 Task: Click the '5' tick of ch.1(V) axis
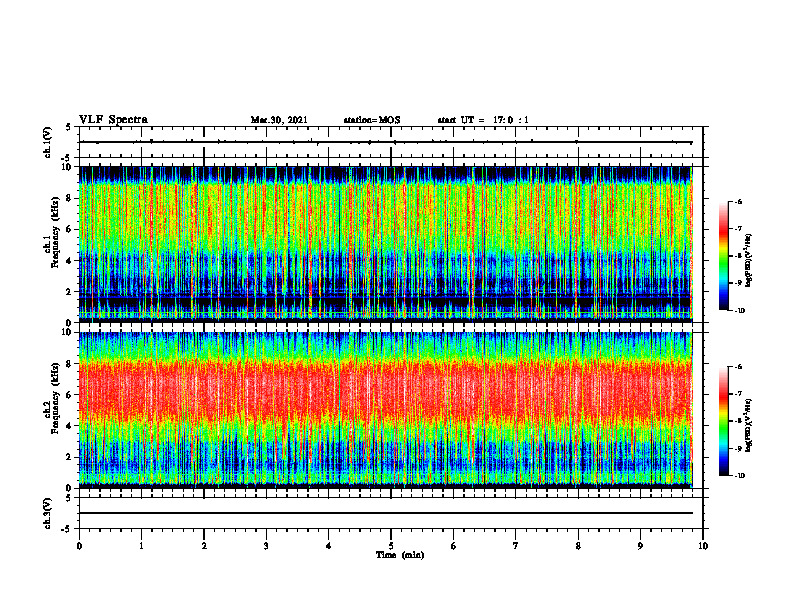[x=69, y=128]
